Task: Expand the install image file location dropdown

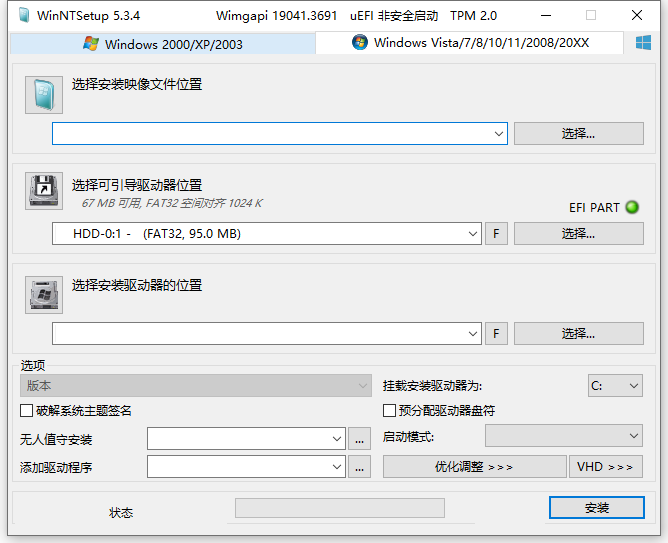Action: [x=498, y=134]
